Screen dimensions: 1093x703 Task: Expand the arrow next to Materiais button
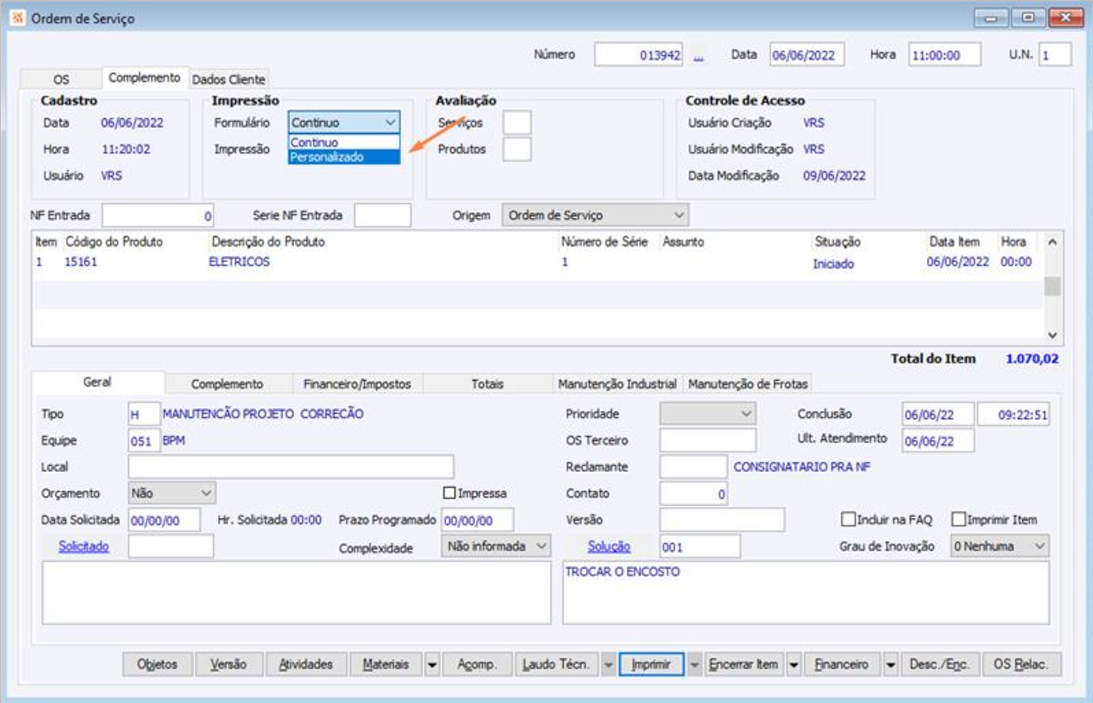pos(432,665)
